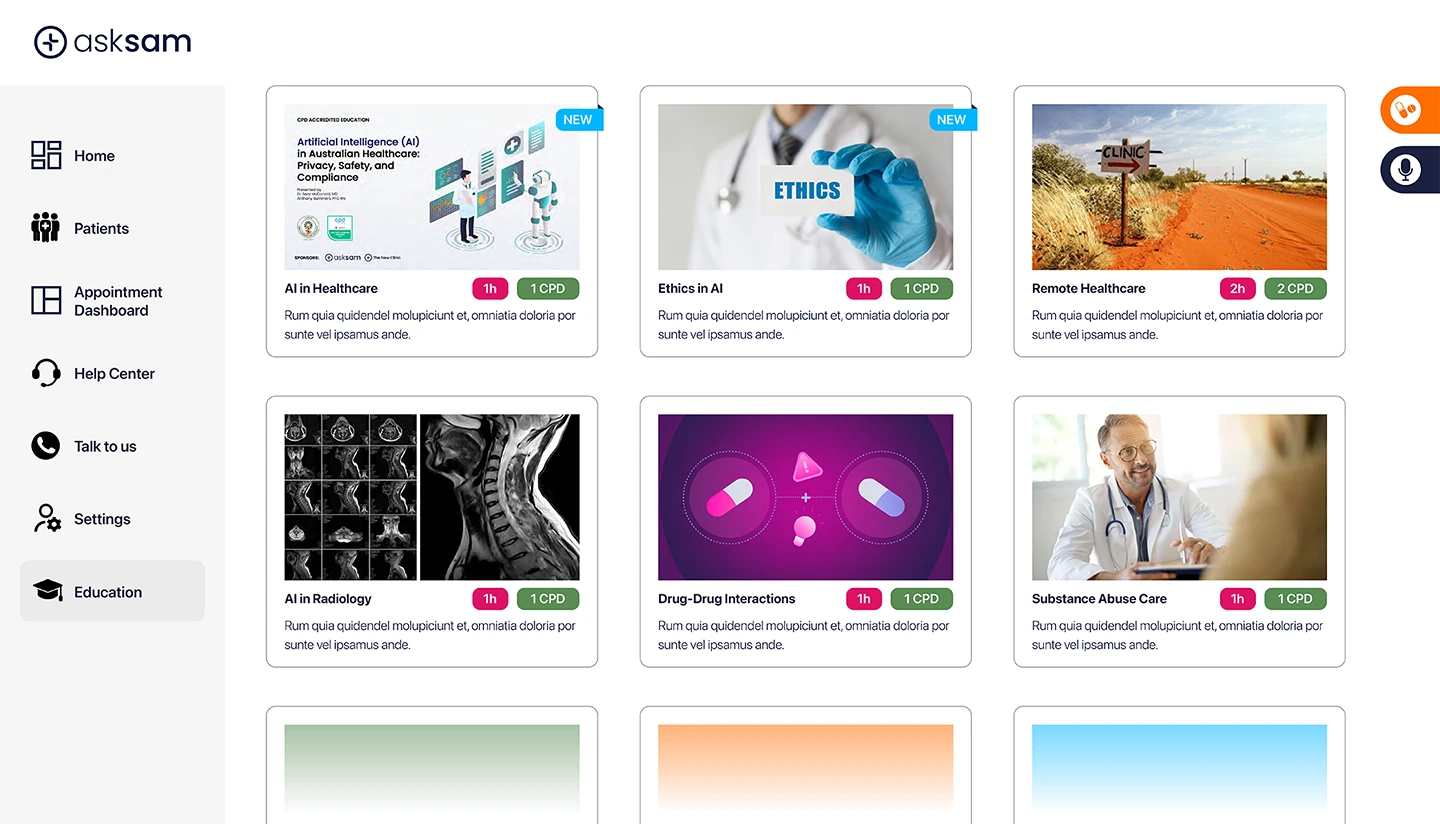Click the 2h duration badge
Image resolution: width=1440 pixels, height=824 pixels.
(1238, 288)
